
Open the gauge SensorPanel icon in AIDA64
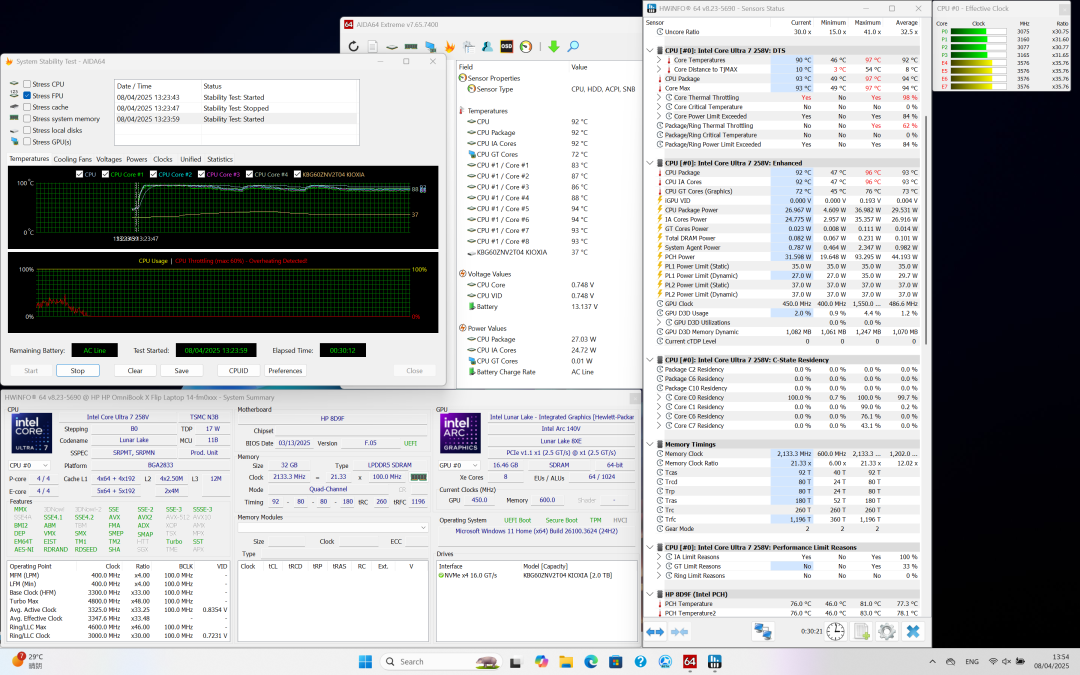click(526, 46)
